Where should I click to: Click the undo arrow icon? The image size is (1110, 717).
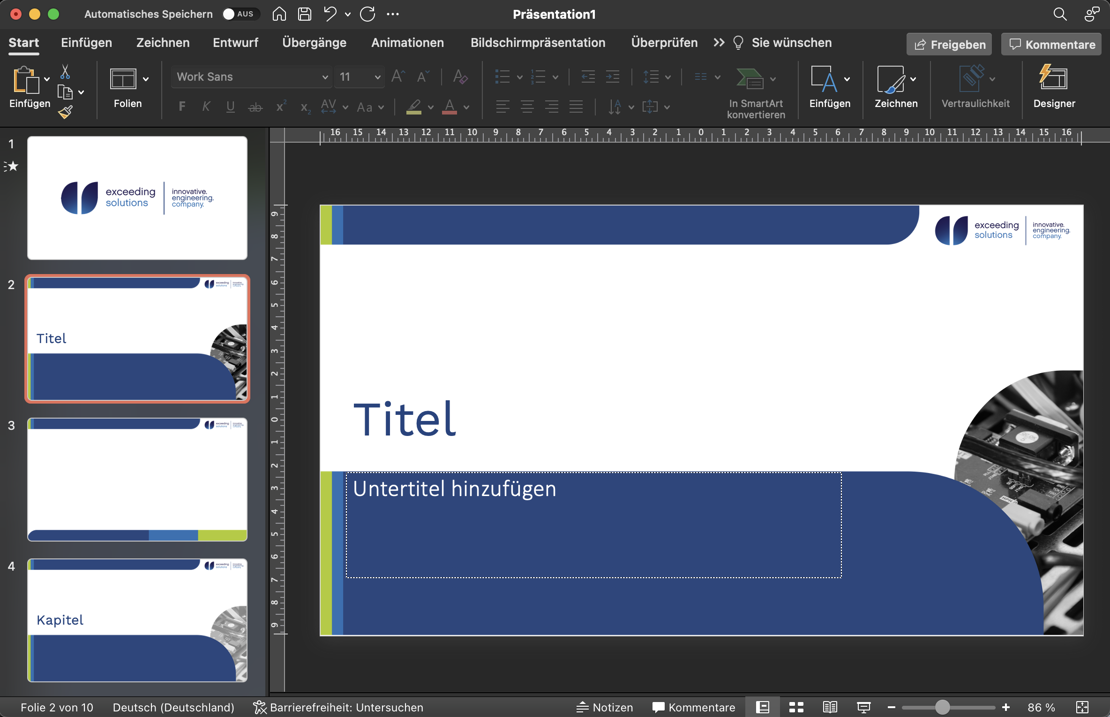click(330, 14)
